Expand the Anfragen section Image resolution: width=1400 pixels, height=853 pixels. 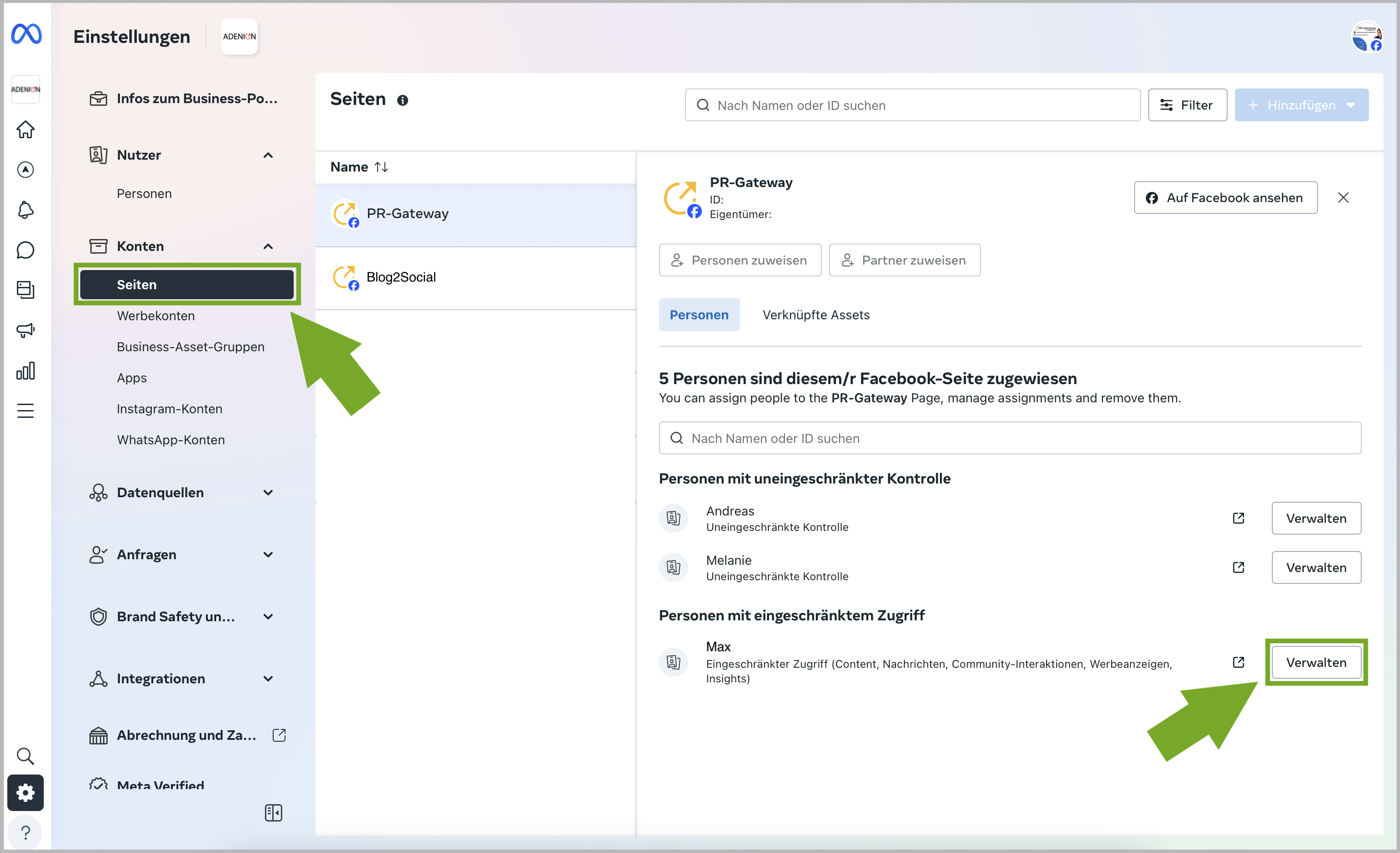pos(268,555)
